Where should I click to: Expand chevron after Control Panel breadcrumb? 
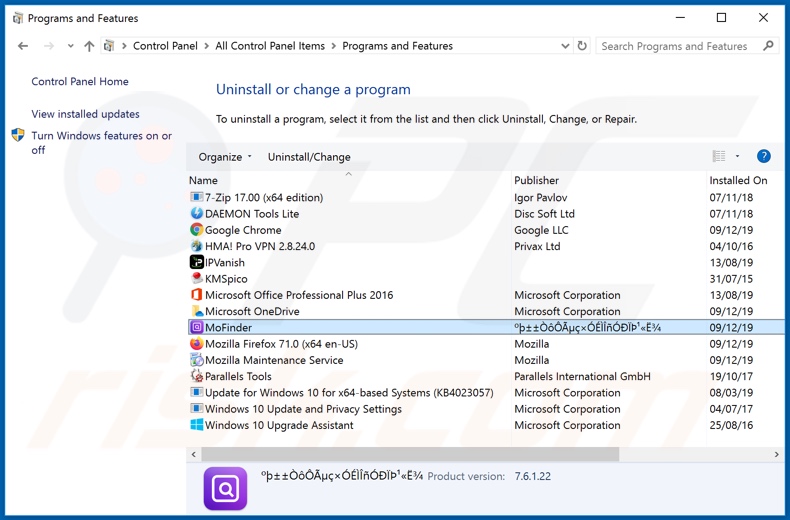(207, 46)
